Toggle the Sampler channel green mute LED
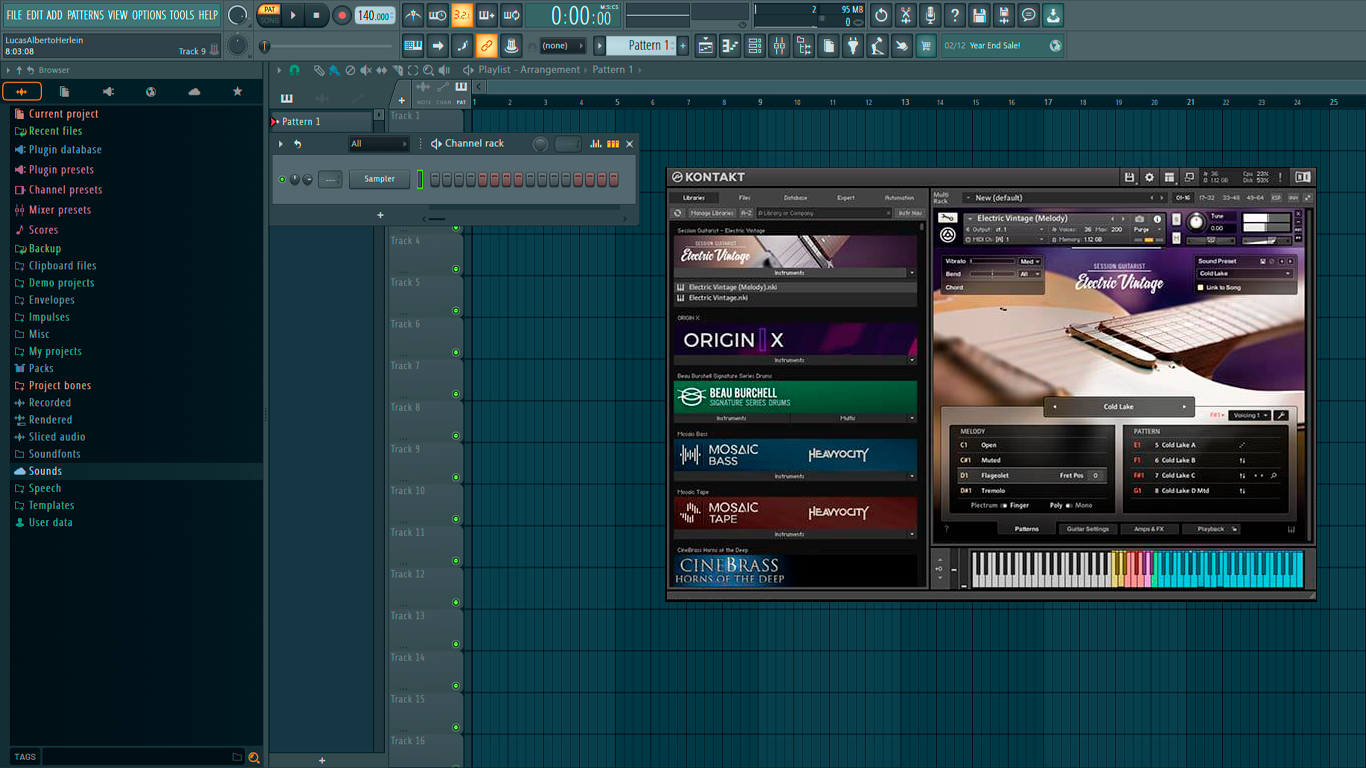 [x=282, y=179]
